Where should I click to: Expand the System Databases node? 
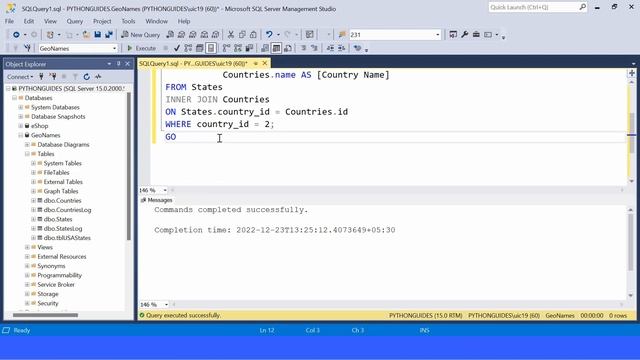(x=21, y=107)
